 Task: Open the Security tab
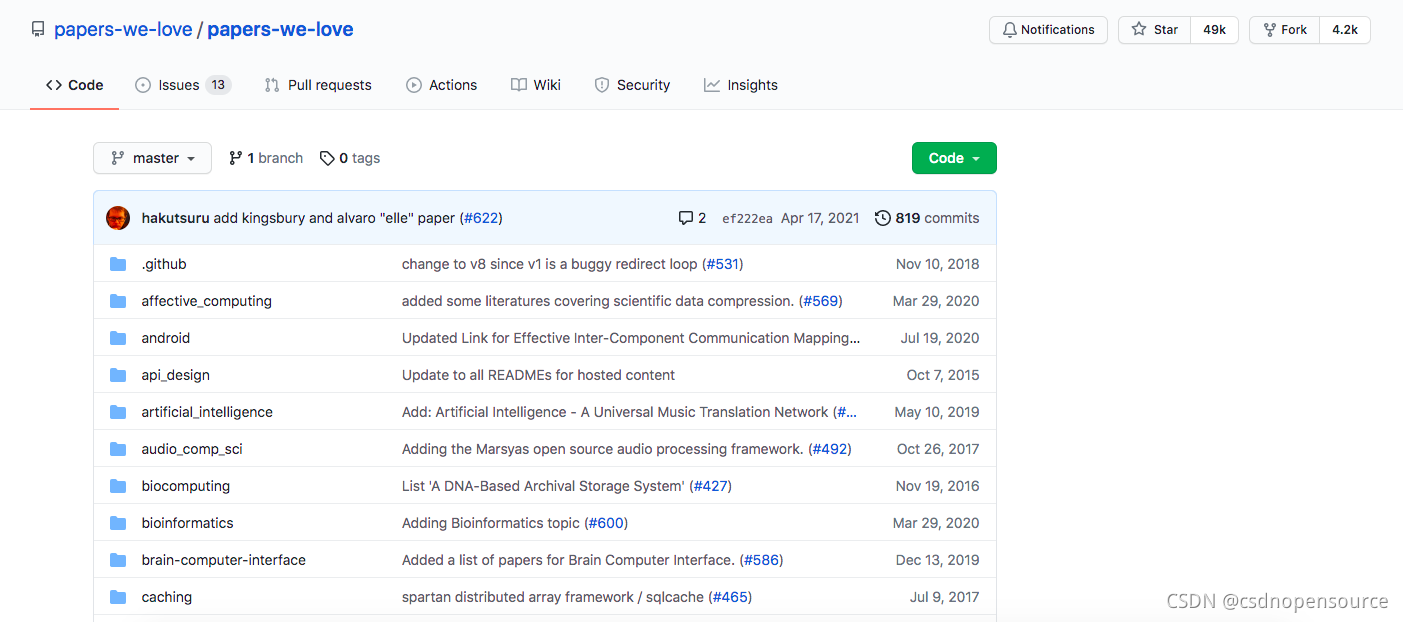click(632, 85)
